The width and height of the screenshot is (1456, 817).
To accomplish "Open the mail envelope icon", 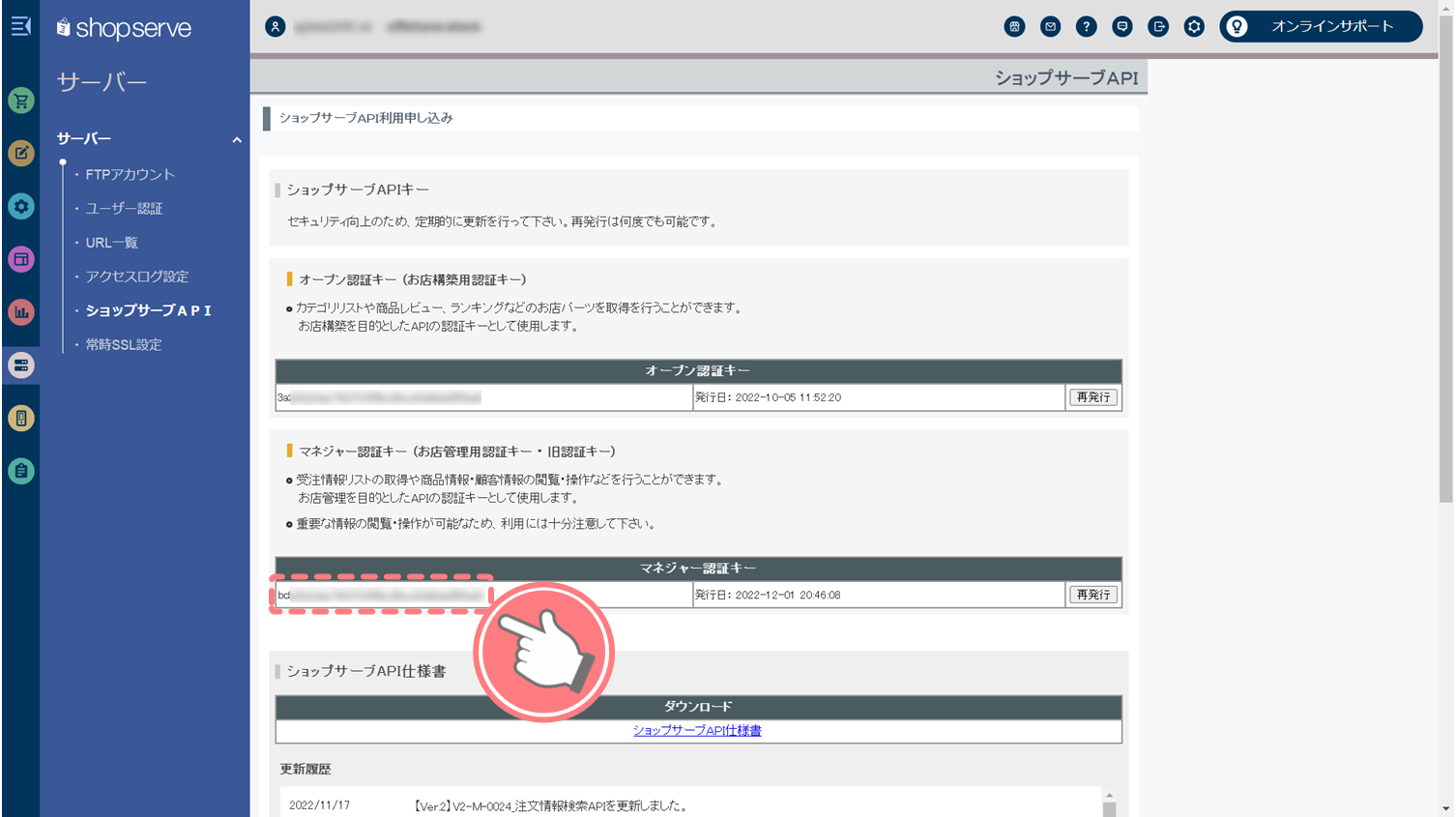I will click(x=1050, y=27).
